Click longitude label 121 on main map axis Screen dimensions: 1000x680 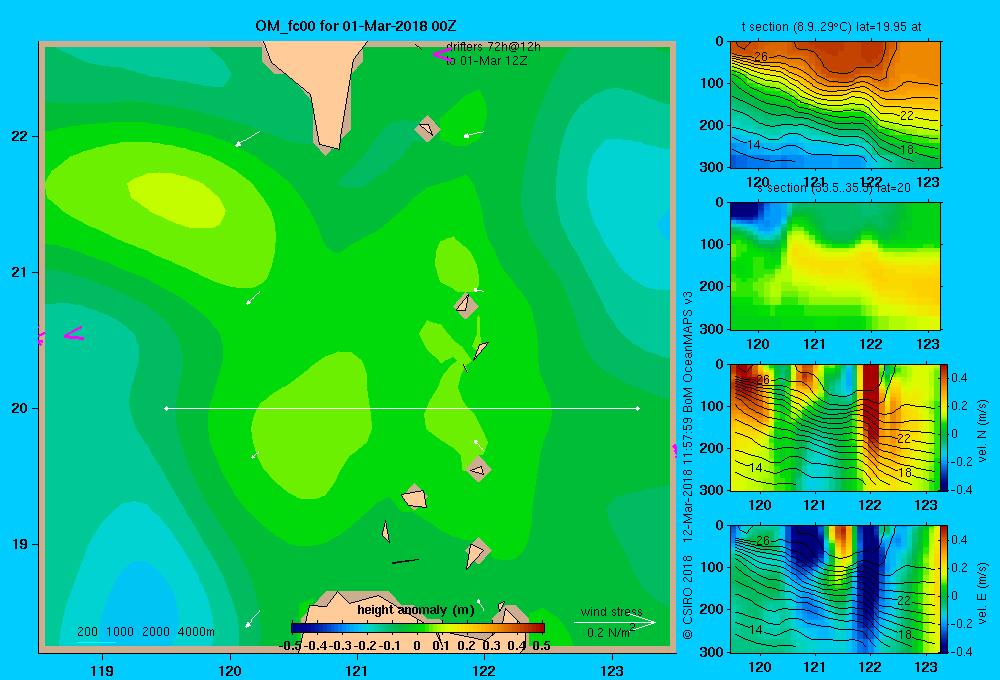click(357, 670)
